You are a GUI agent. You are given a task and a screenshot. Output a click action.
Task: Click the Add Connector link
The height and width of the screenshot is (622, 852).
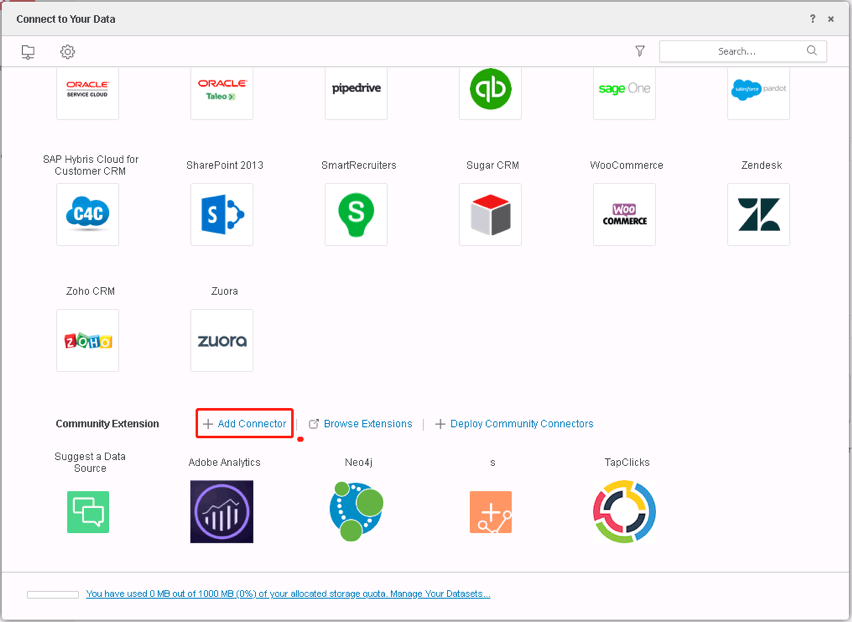(x=245, y=424)
